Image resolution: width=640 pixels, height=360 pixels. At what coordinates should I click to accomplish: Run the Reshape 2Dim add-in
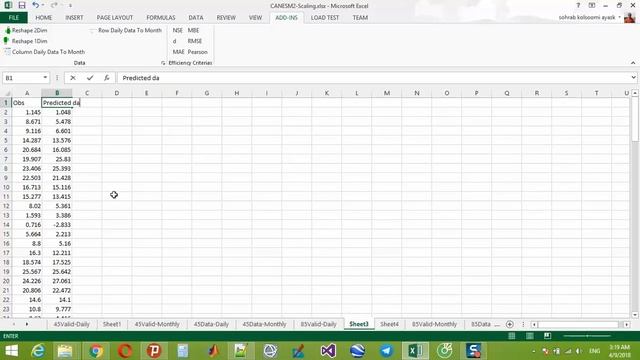[x=26, y=30]
